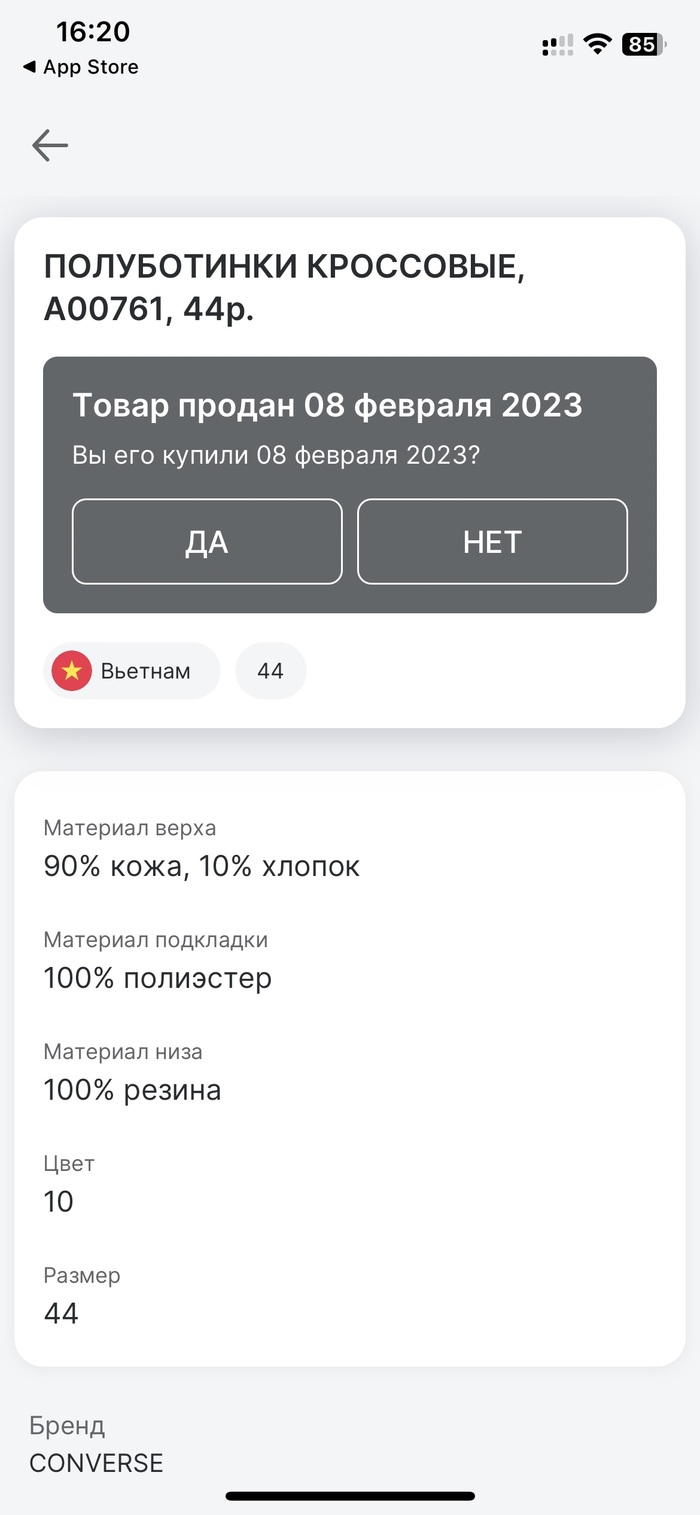Tap the cellular signal icon

pyautogui.click(x=557, y=44)
